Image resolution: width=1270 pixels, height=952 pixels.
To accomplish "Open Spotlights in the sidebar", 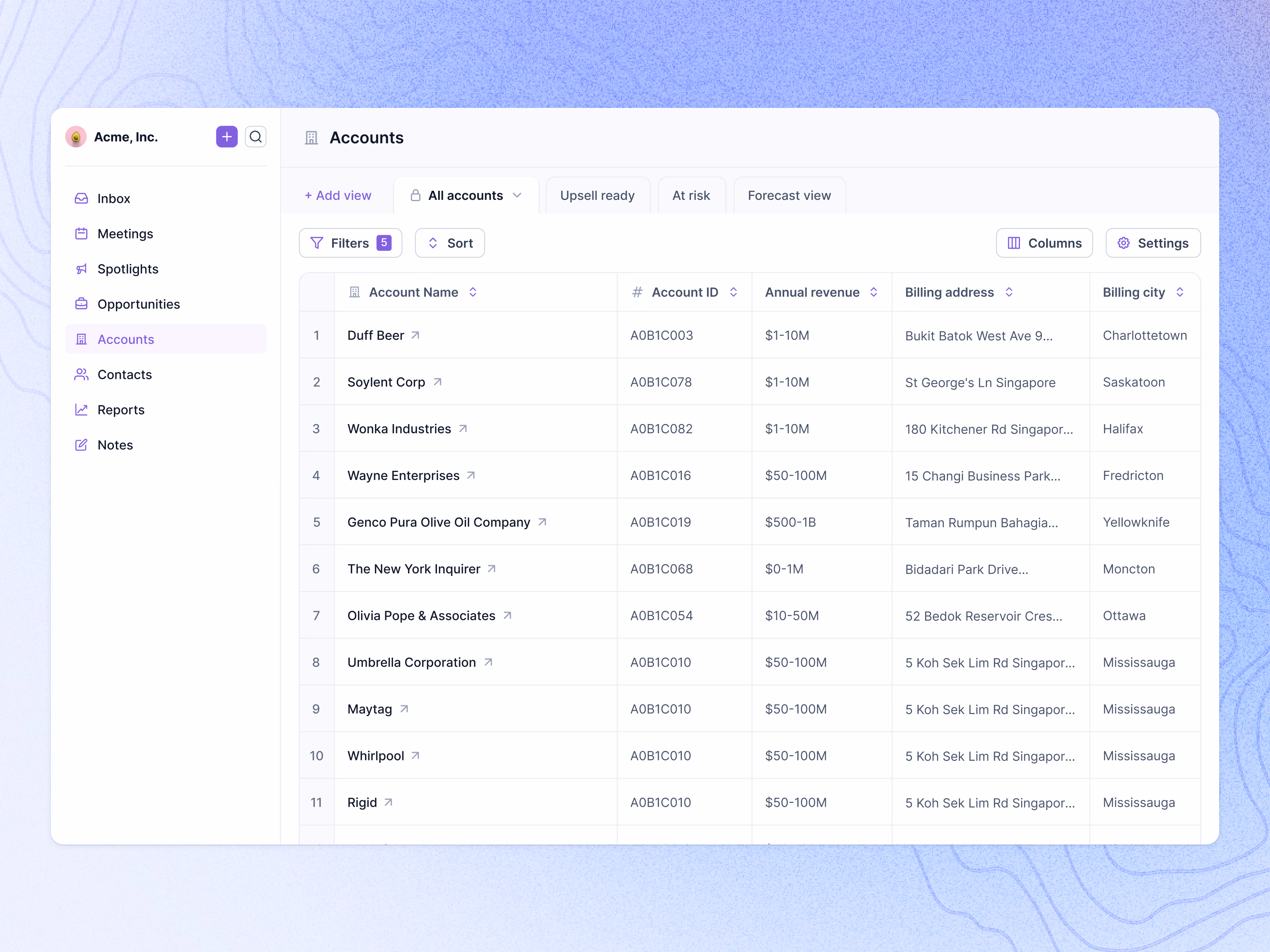I will point(165,269).
